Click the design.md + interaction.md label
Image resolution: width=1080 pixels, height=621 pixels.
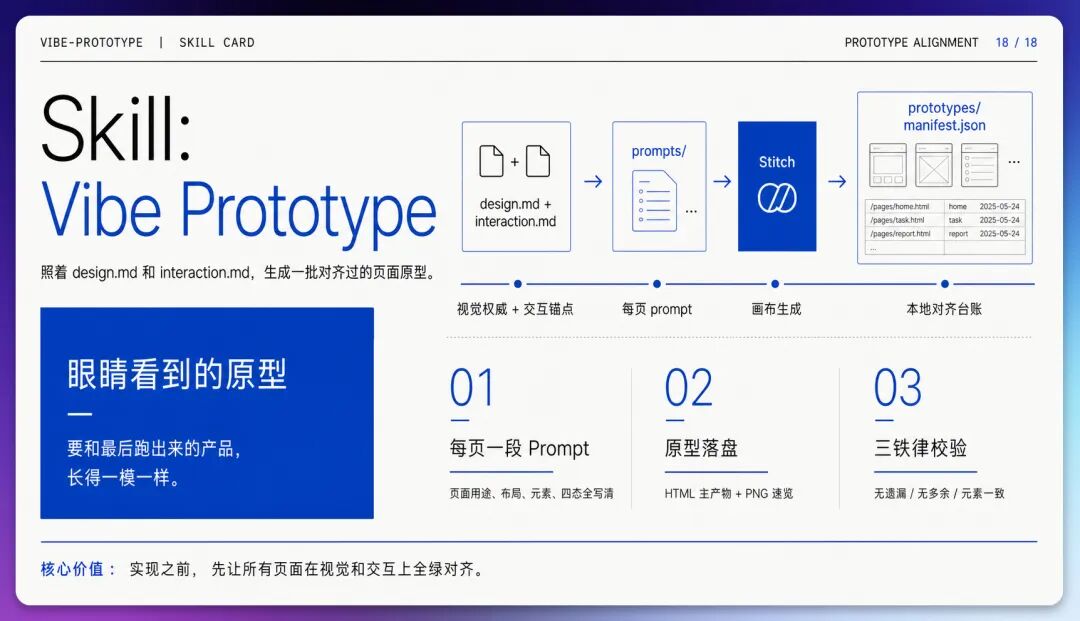coord(515,213)
